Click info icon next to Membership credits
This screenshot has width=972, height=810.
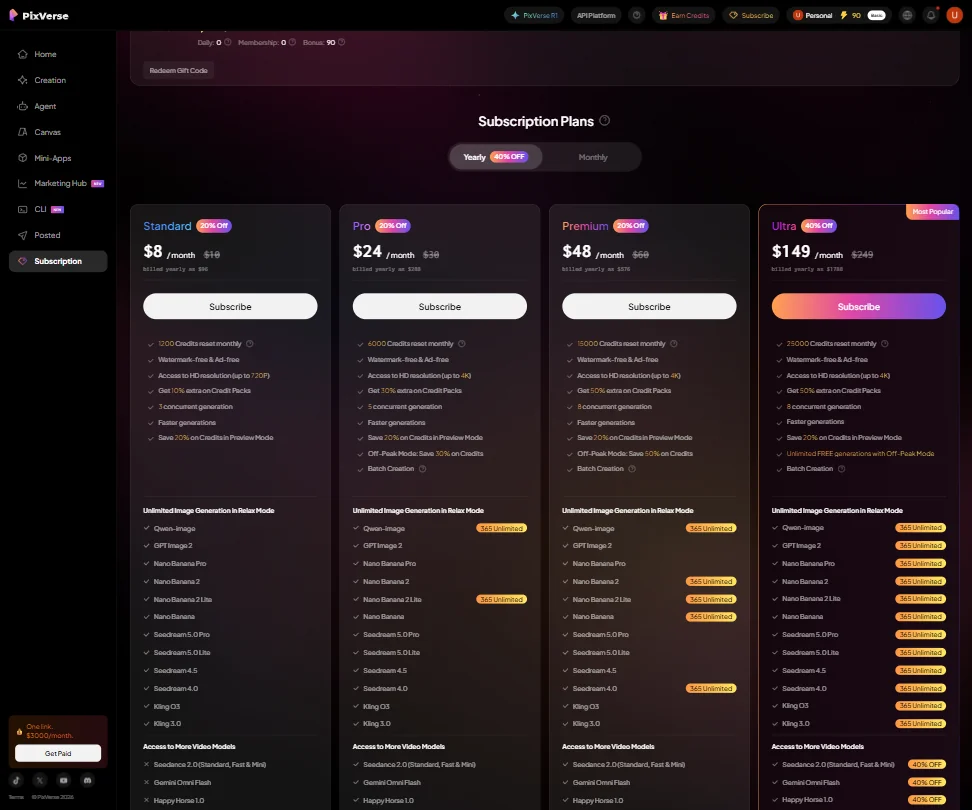pos(292,42)
